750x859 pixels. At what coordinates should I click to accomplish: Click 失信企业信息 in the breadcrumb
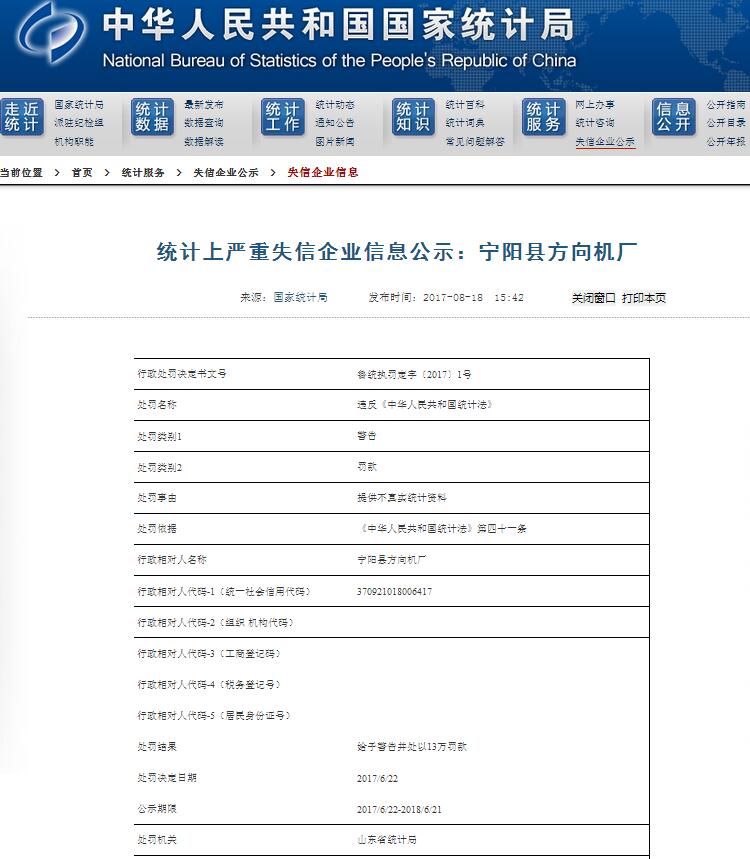323,173
